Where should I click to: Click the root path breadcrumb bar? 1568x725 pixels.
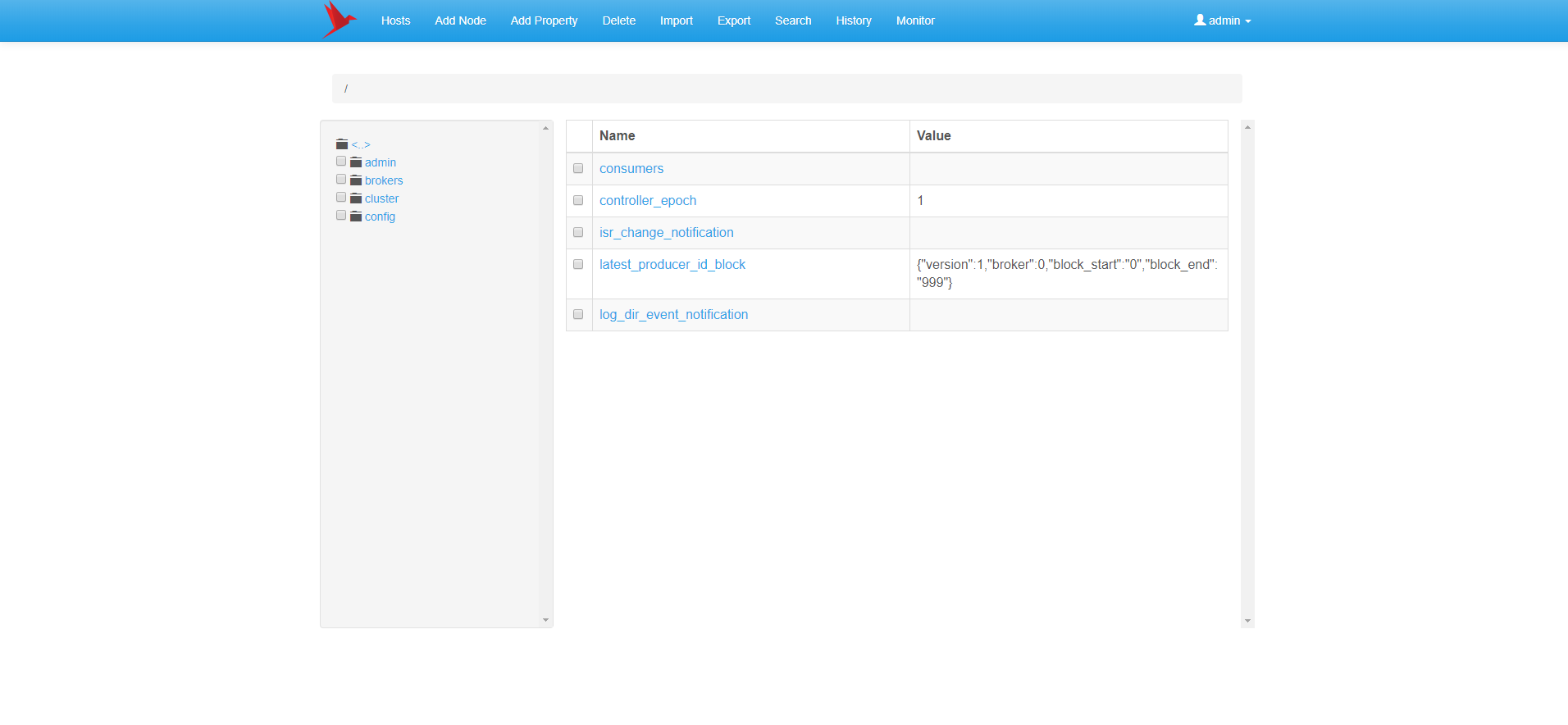click(787, 89)
